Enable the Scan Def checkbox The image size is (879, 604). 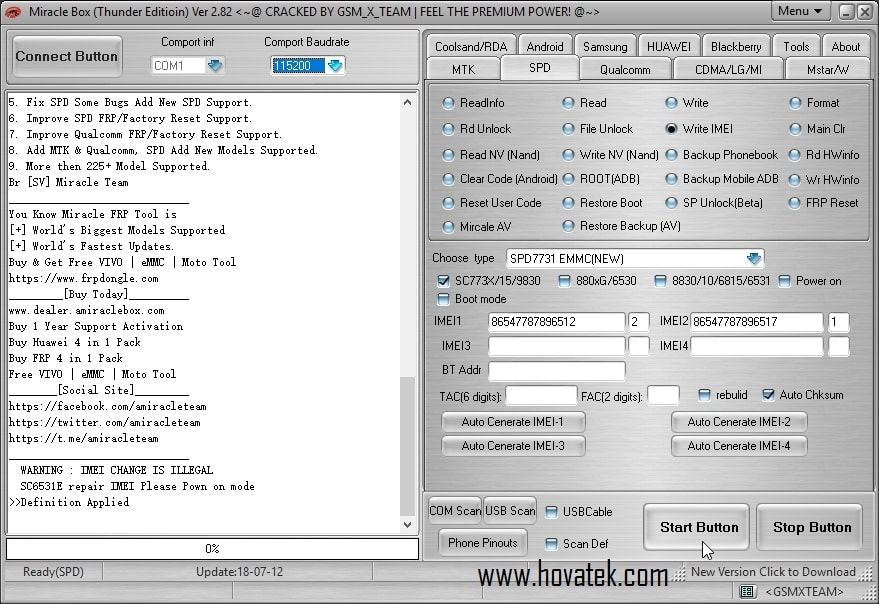tap(552, 544)
